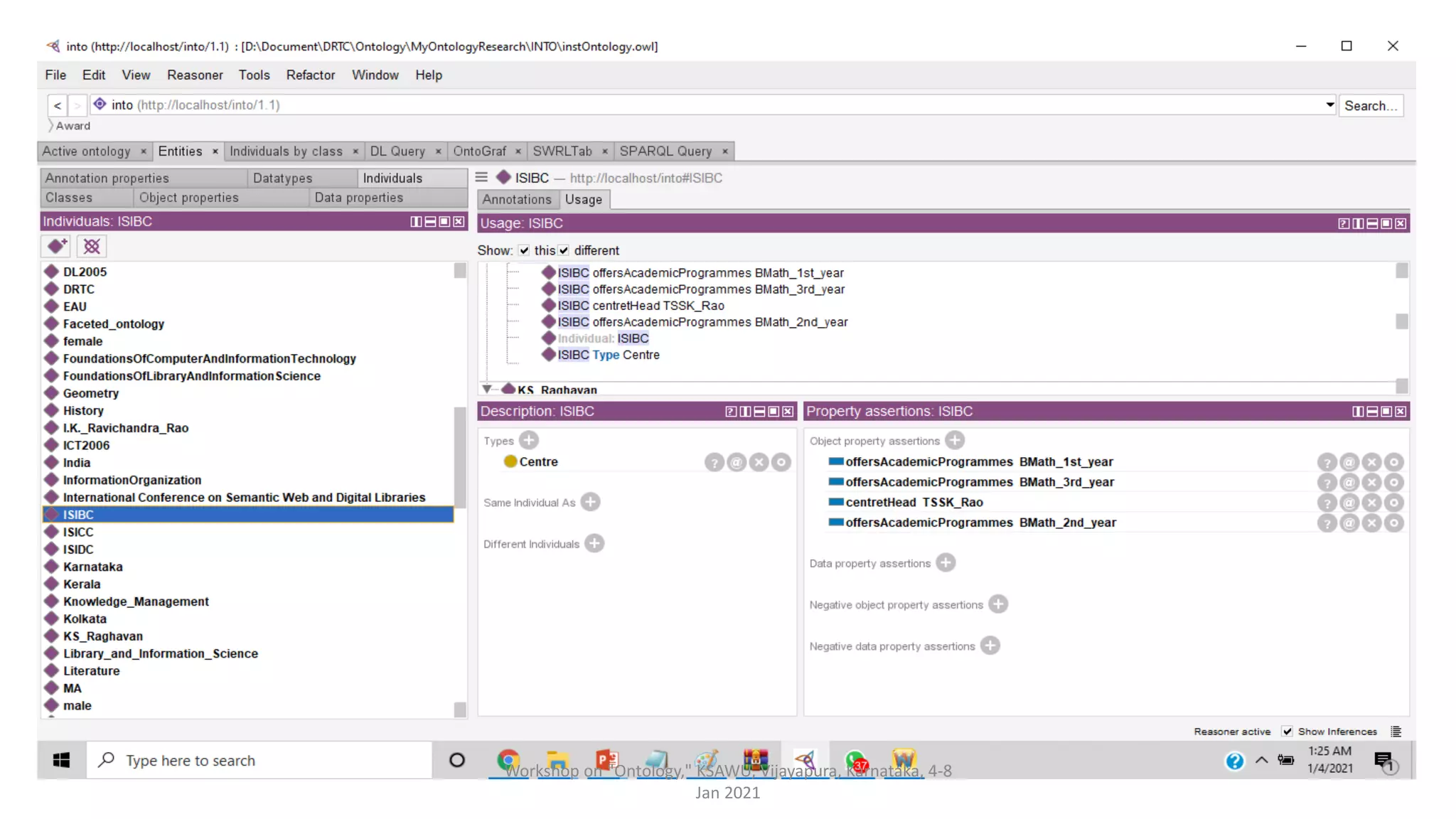Toggle the 'this' checkbox in Usage

524,250
